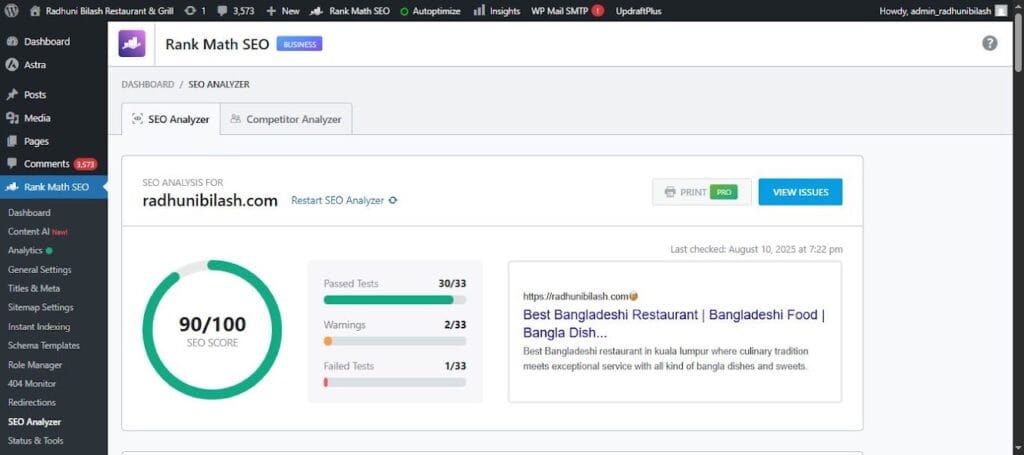The height and width of the screenshot is (455, 1024).
Task: Open General Settings submenu item
Action: click(40, 270)
